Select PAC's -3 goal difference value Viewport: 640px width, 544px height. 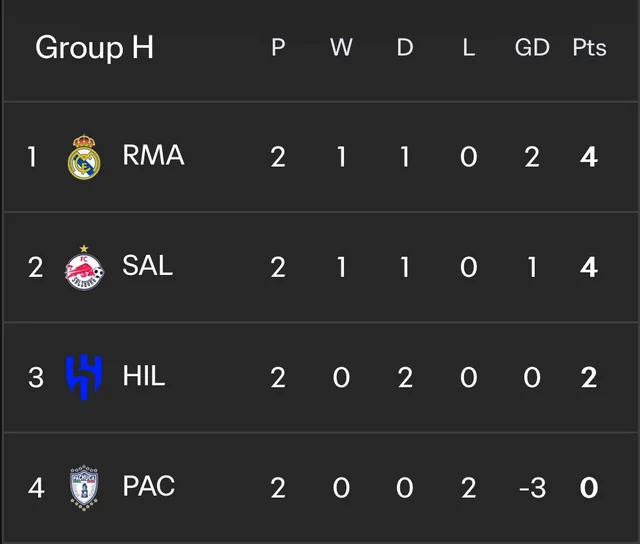pos(532,488)
